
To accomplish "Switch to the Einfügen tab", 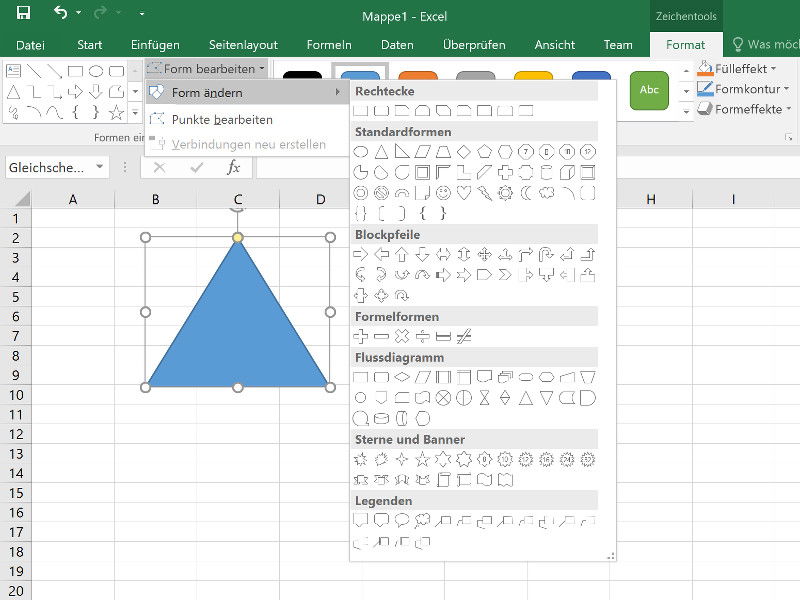I will 155,45.
